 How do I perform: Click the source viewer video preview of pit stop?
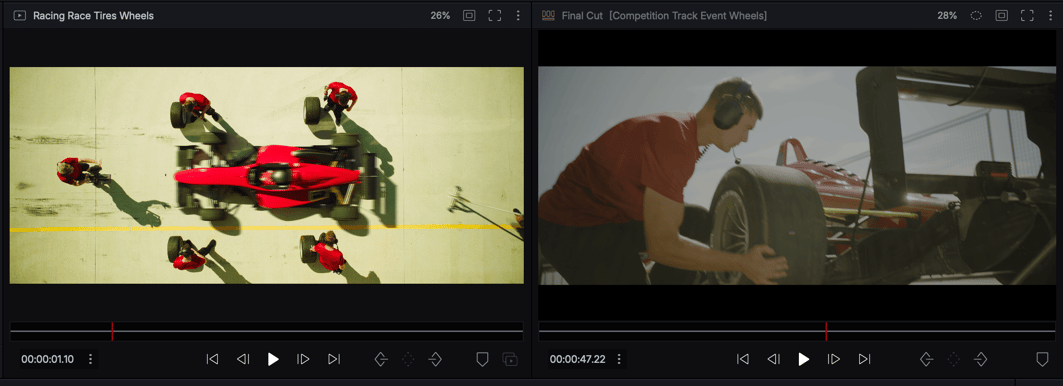click(266, 175)
